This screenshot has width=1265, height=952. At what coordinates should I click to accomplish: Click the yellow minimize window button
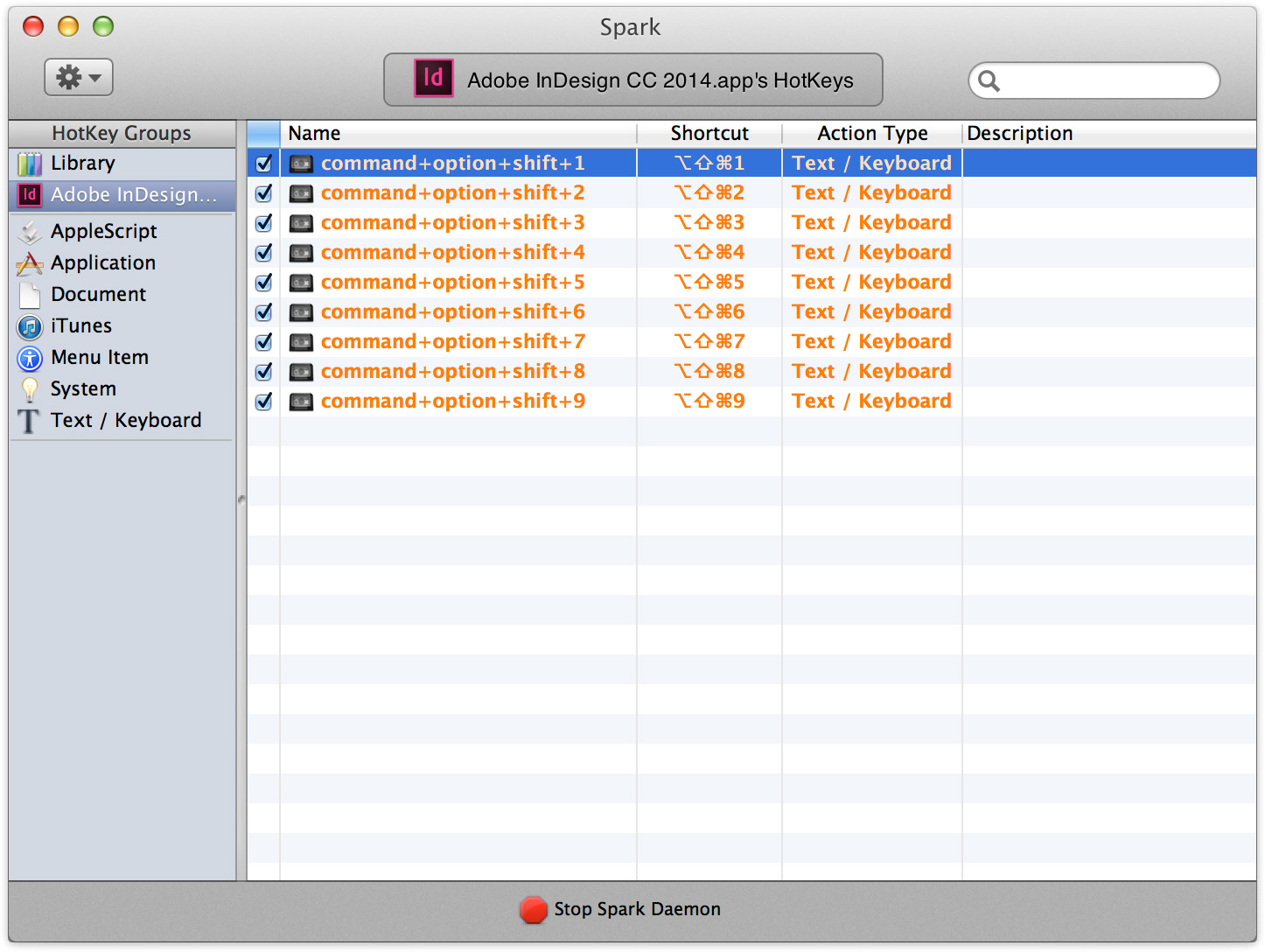[68, 27]
